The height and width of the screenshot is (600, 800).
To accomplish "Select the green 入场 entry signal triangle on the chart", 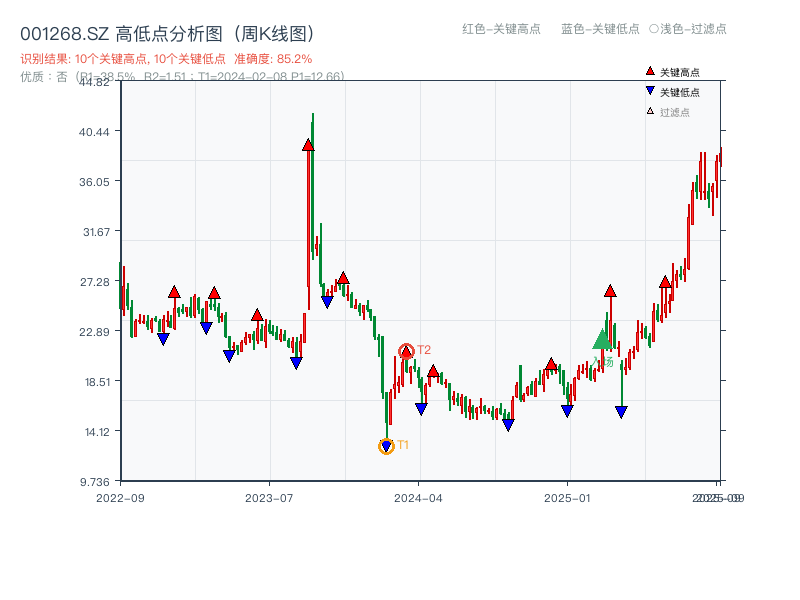I will pos(600,340).
